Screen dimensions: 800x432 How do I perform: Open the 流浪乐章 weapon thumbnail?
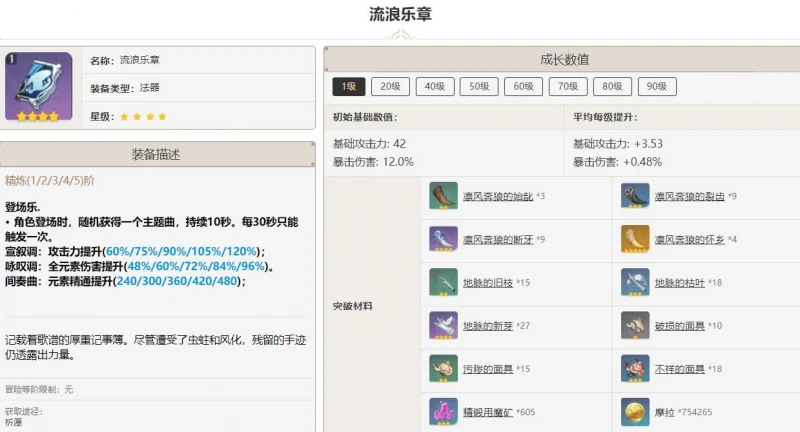click(38, 86)
